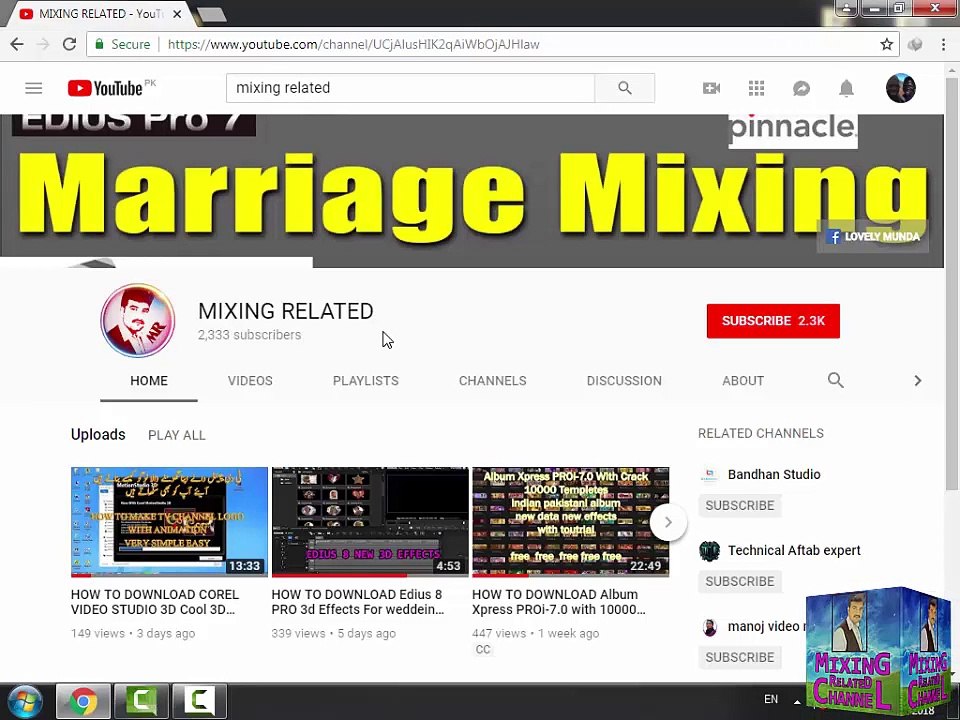Open a new browser tab
The height and width of the screenshot is (720, 960).
212,15
